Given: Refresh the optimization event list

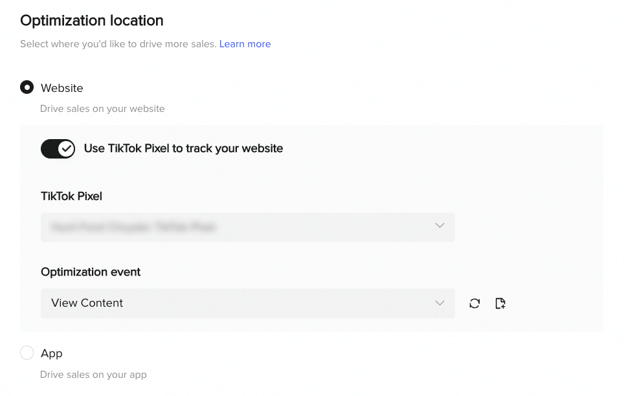Looking at the screenshot, I should tap(474, 303).
